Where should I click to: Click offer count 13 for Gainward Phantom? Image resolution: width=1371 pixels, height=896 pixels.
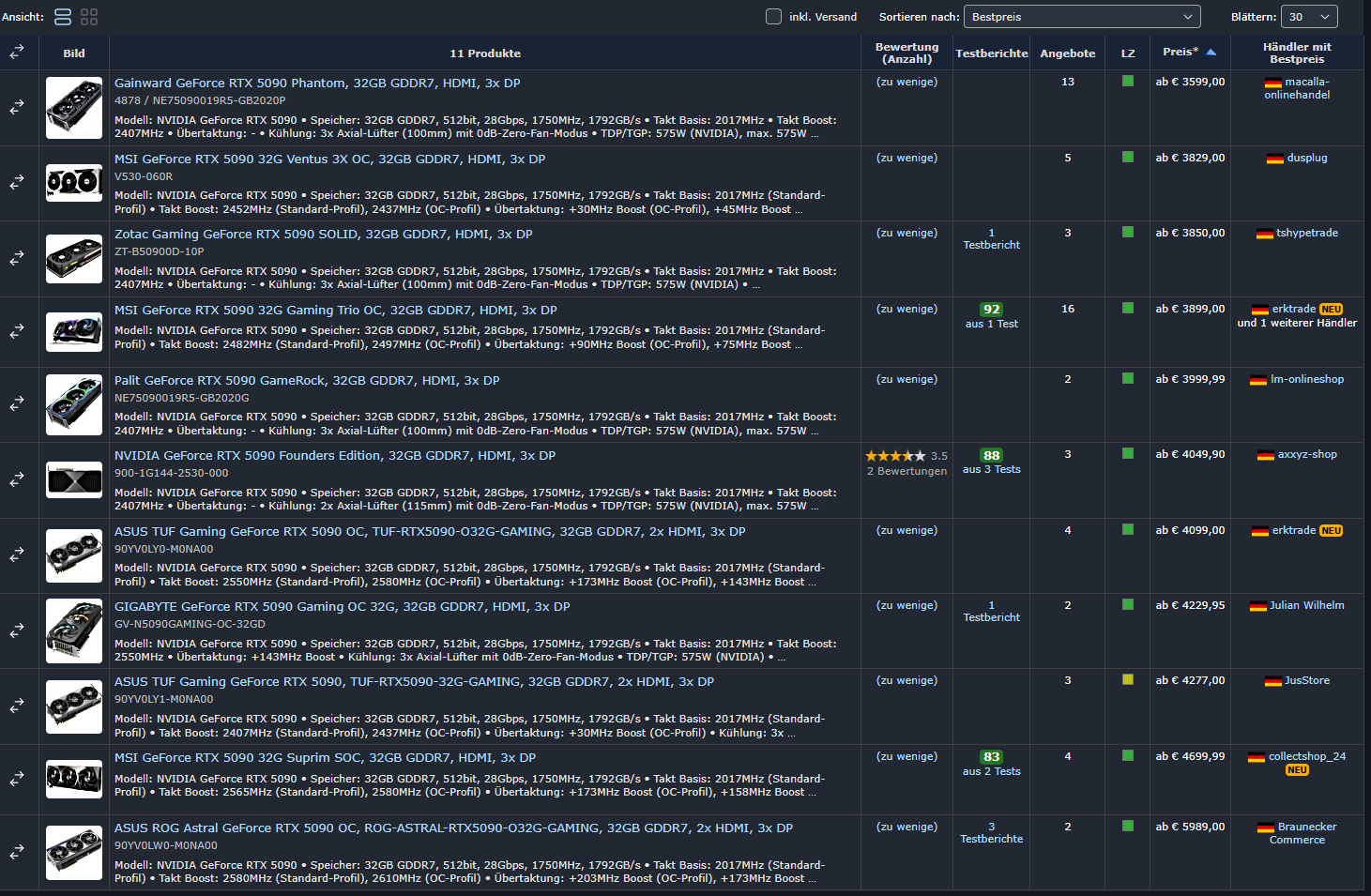1068,82
